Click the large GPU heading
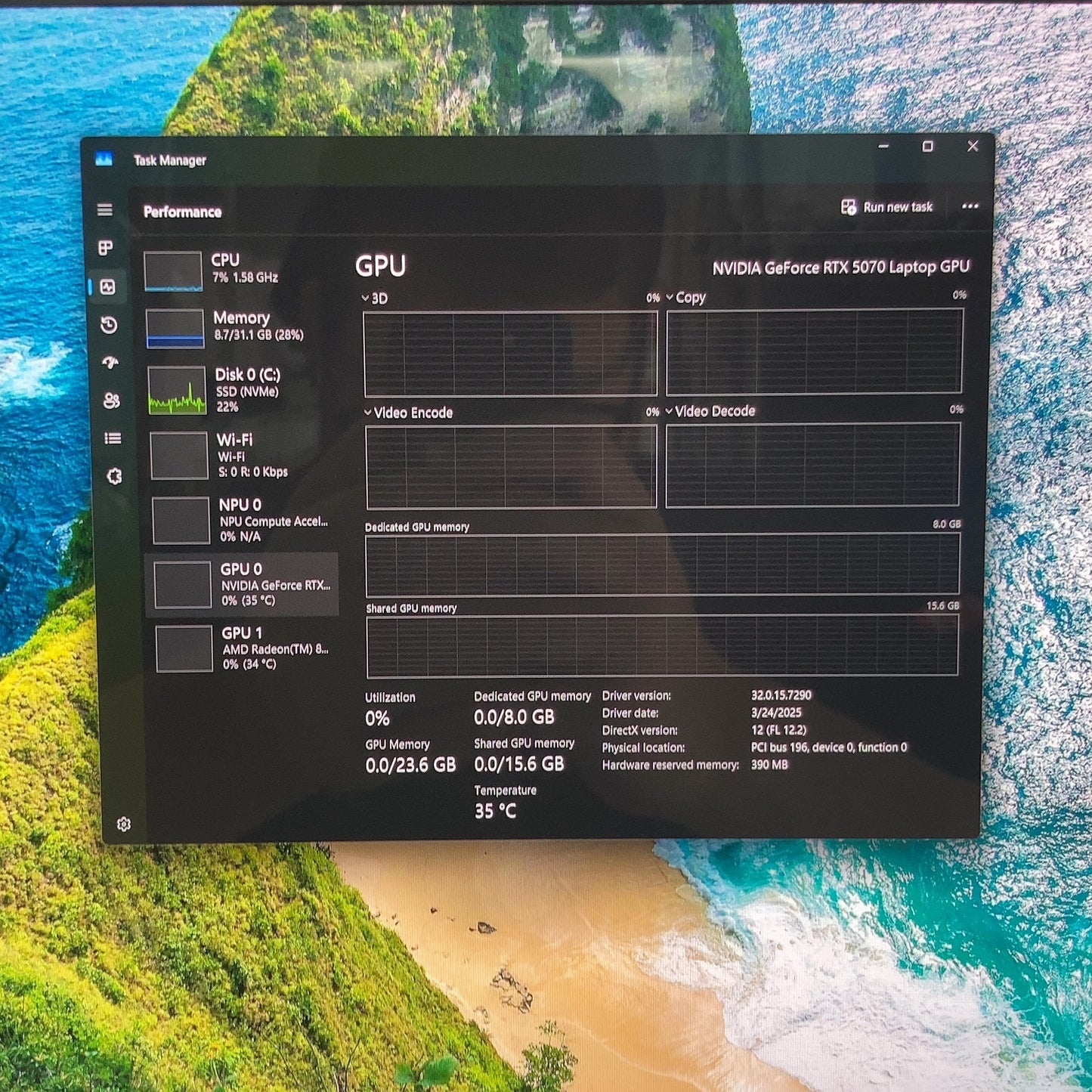Image resolution: width=1092 pixels, height=1092 pixels. coord(380,266)
